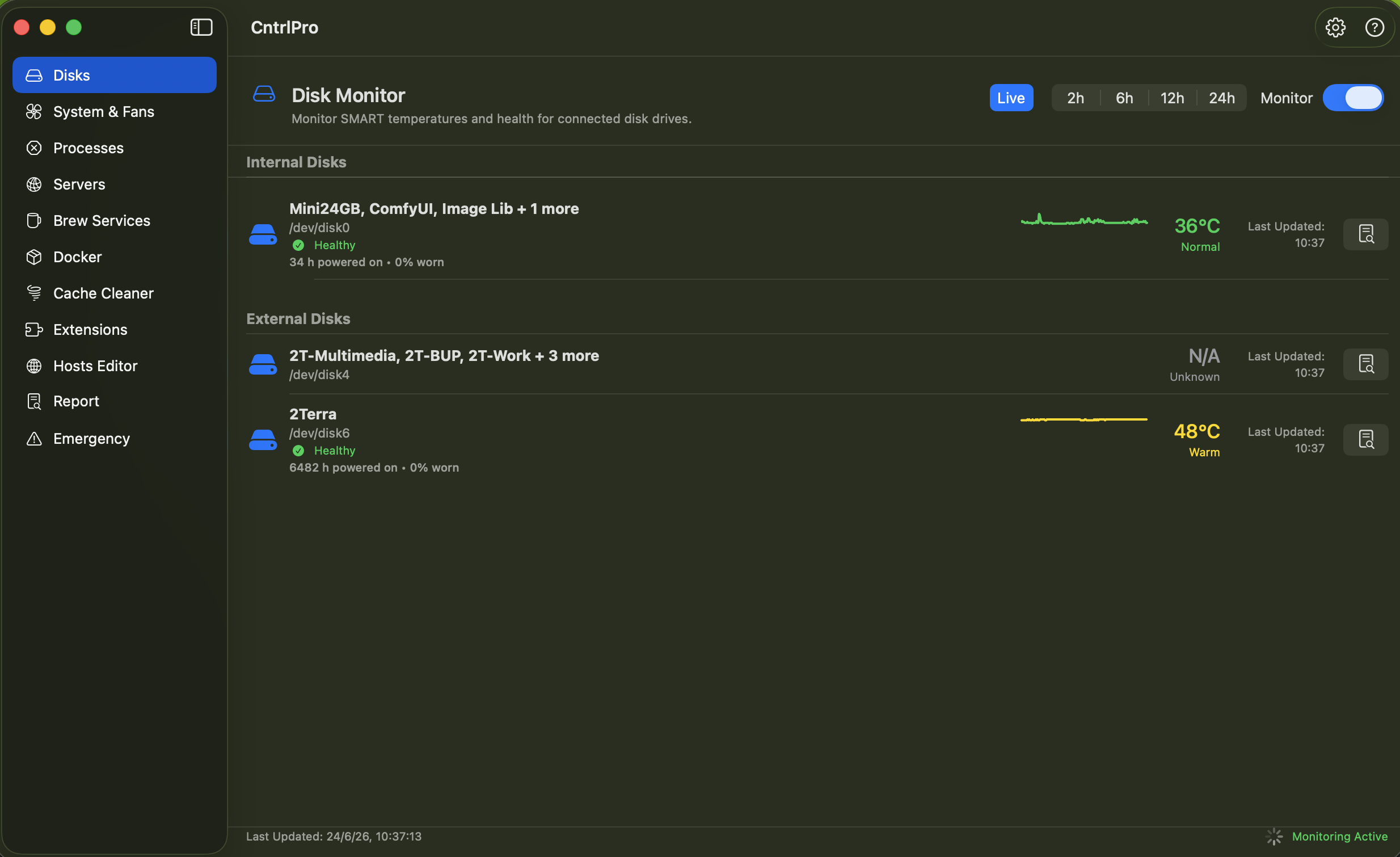Open SMART details for /dev/disk0
The width and height of the screenshot is (1400, 857).
click(x=1365, y=234)
